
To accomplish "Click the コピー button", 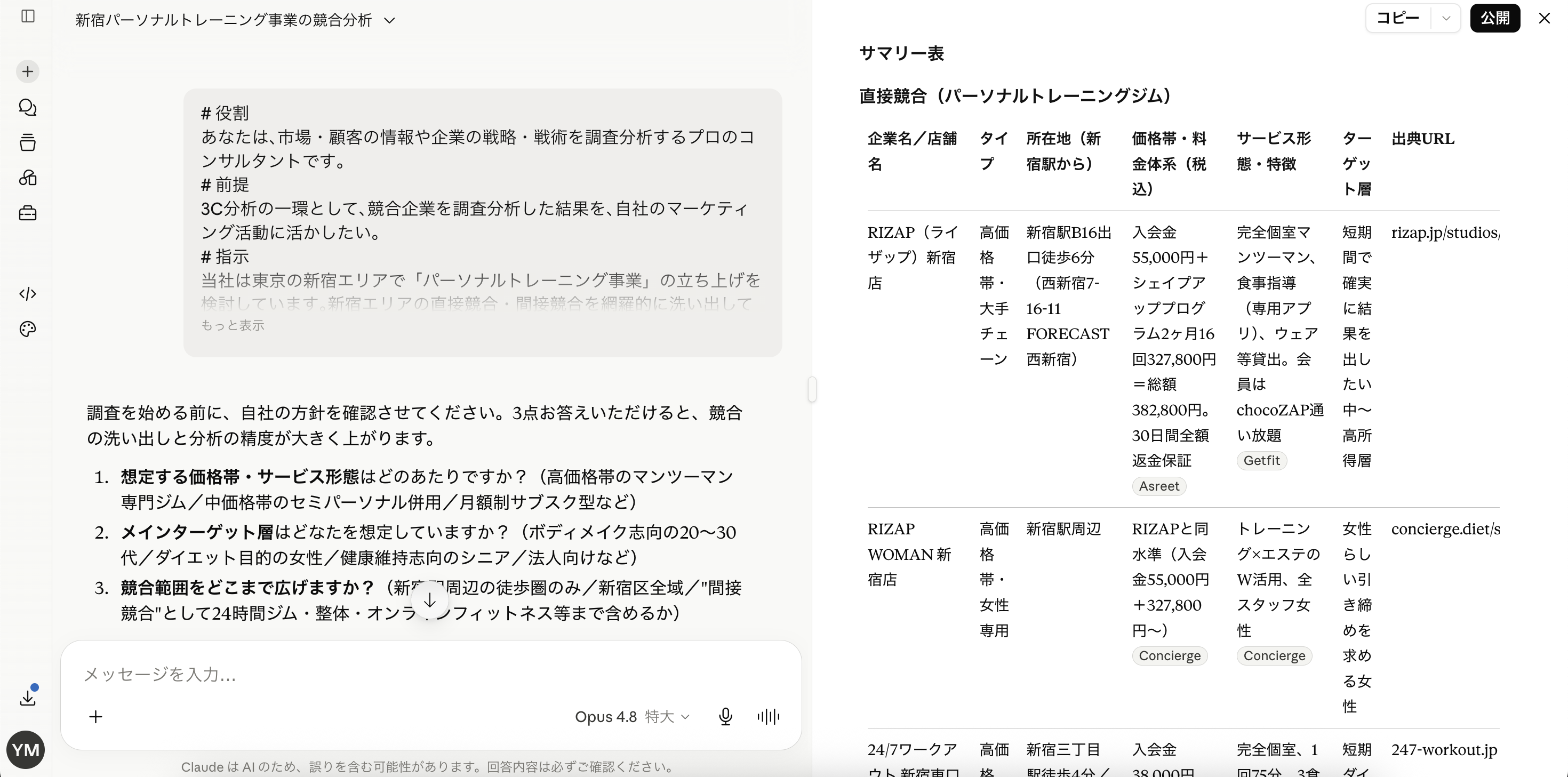I will click(x=1398, y=18).
